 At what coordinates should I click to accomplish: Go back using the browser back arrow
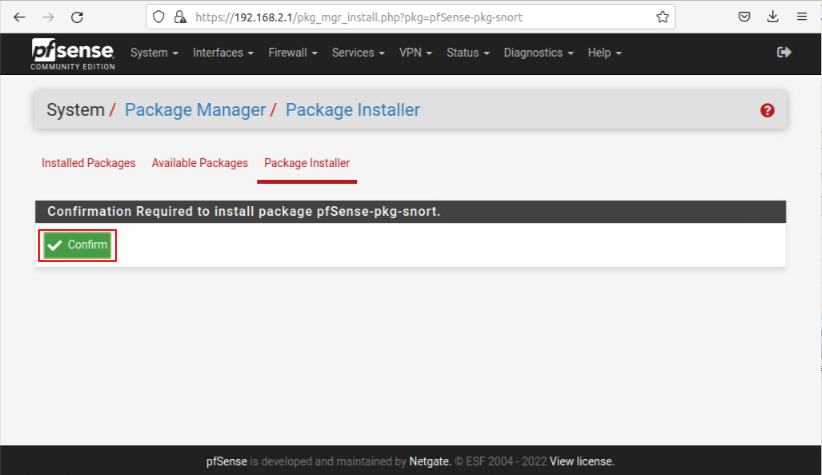pos(19,18)
